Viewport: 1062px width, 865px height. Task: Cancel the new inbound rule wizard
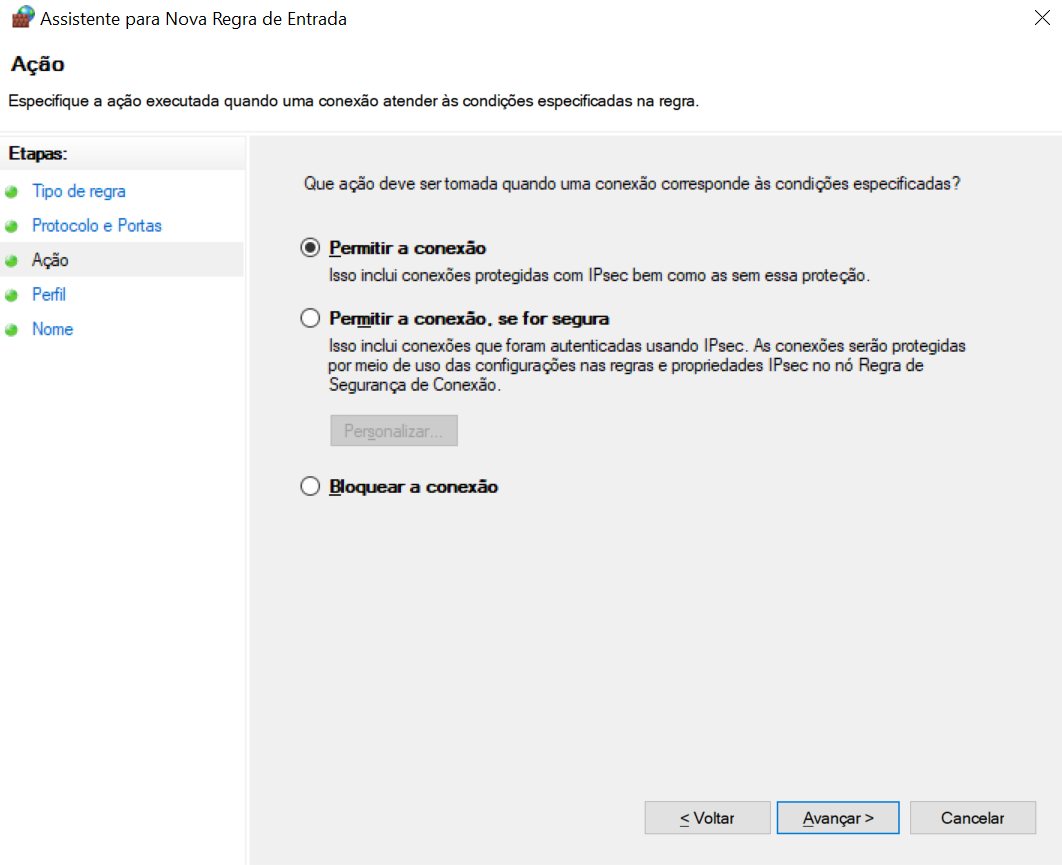tap(972, 818)
